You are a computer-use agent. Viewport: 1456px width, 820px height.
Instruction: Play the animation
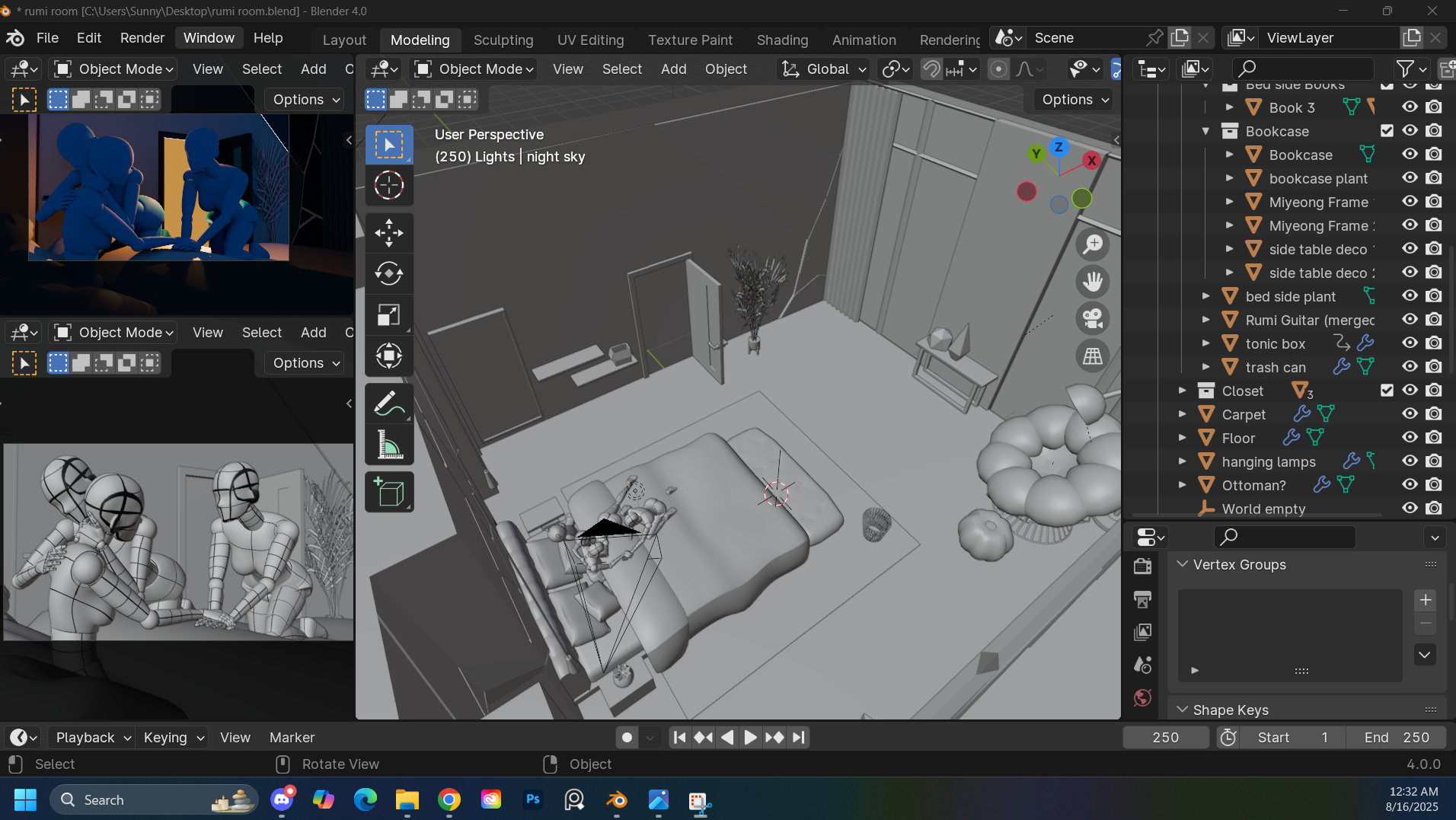(750, 737)
